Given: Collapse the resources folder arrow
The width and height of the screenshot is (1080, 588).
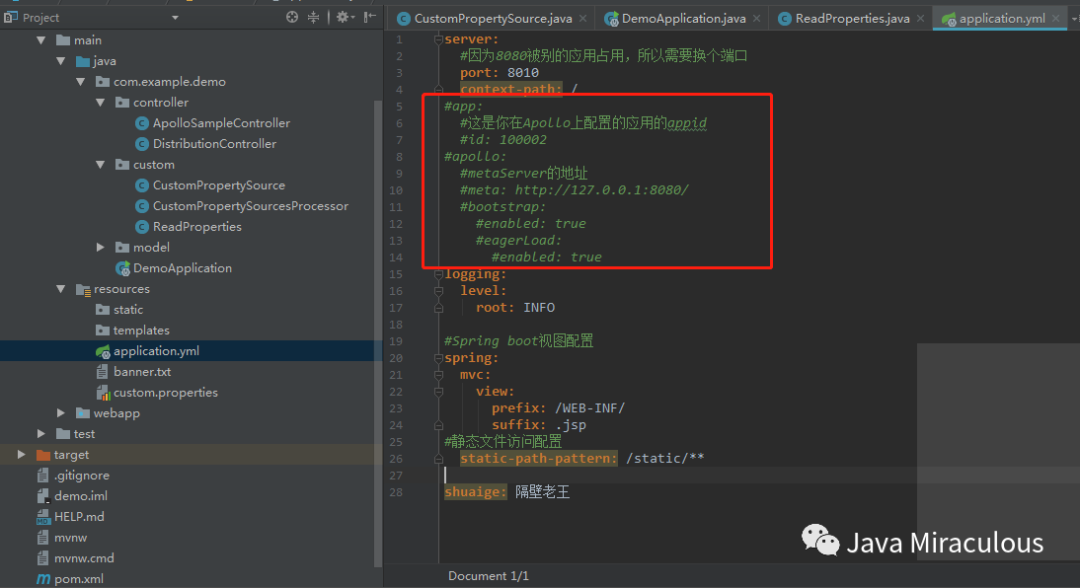Looking at the screenshot, I should [61, 288].
